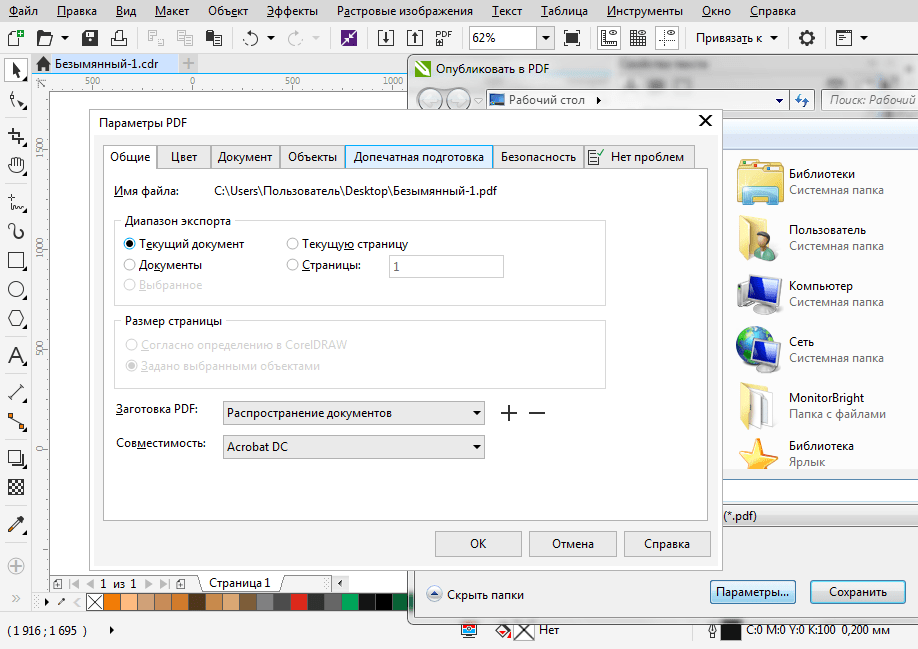This screenshot has width=918, height=649.
Task: Switch to the Безопасность tab
Action: [x=538, y=157]
